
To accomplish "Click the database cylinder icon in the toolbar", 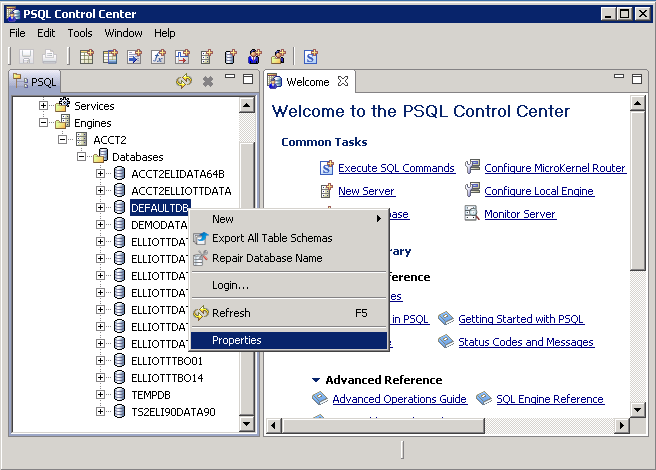I will (x=231, y=57).
